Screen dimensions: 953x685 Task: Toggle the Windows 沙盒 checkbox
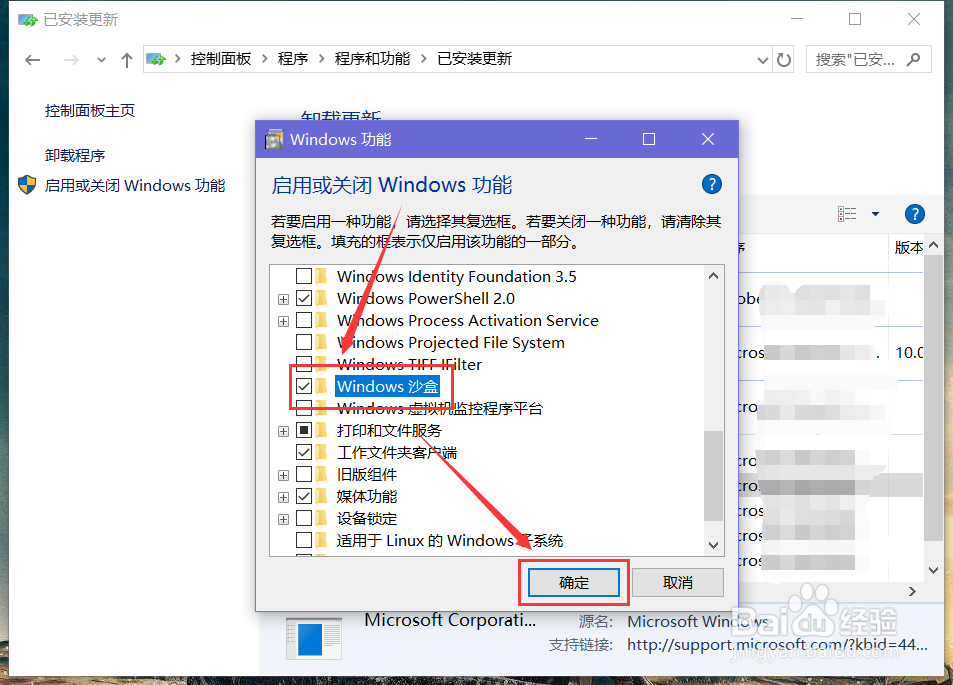click(302, 385)
